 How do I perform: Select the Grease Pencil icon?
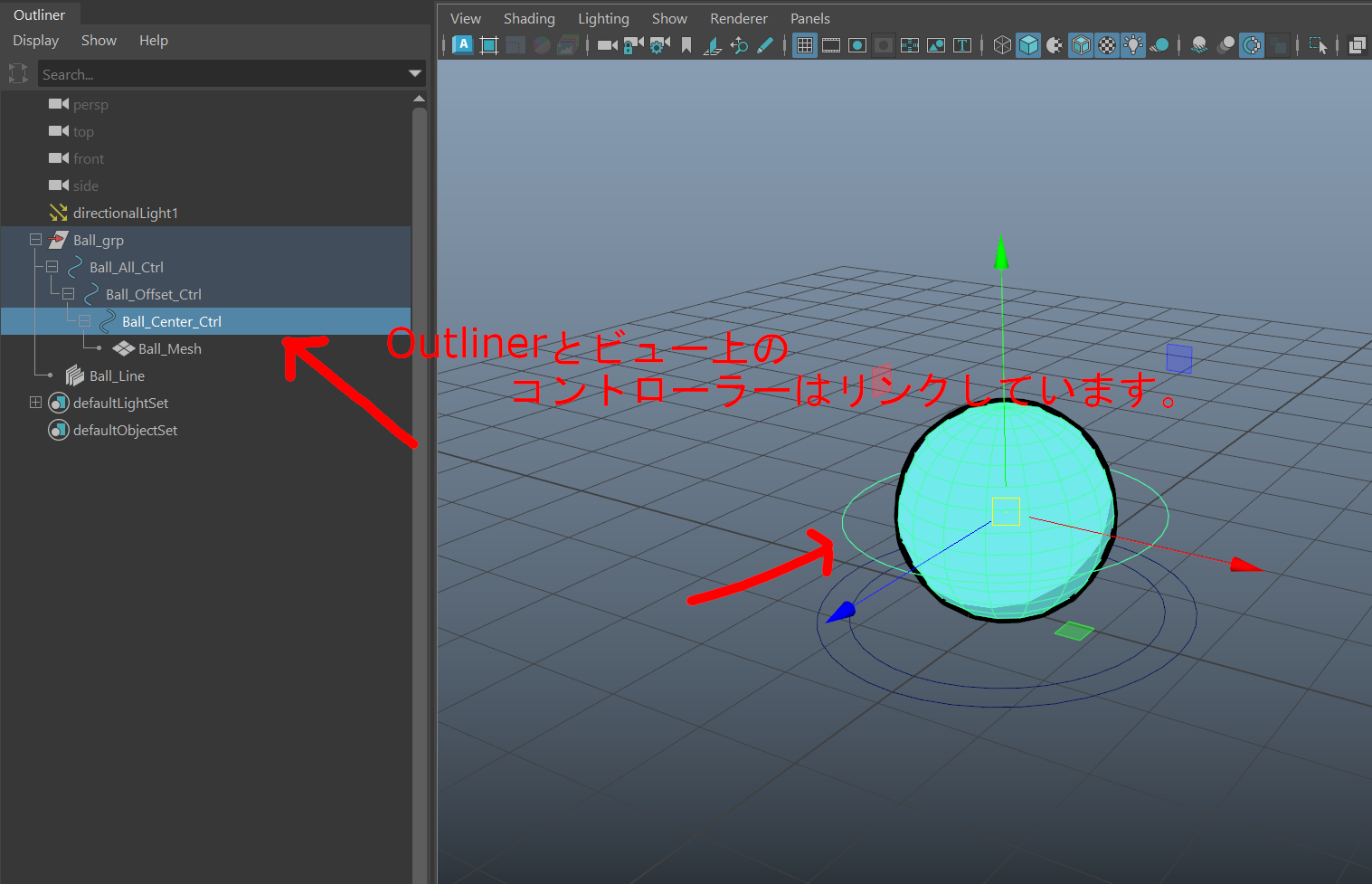click(x=765, y=45)
